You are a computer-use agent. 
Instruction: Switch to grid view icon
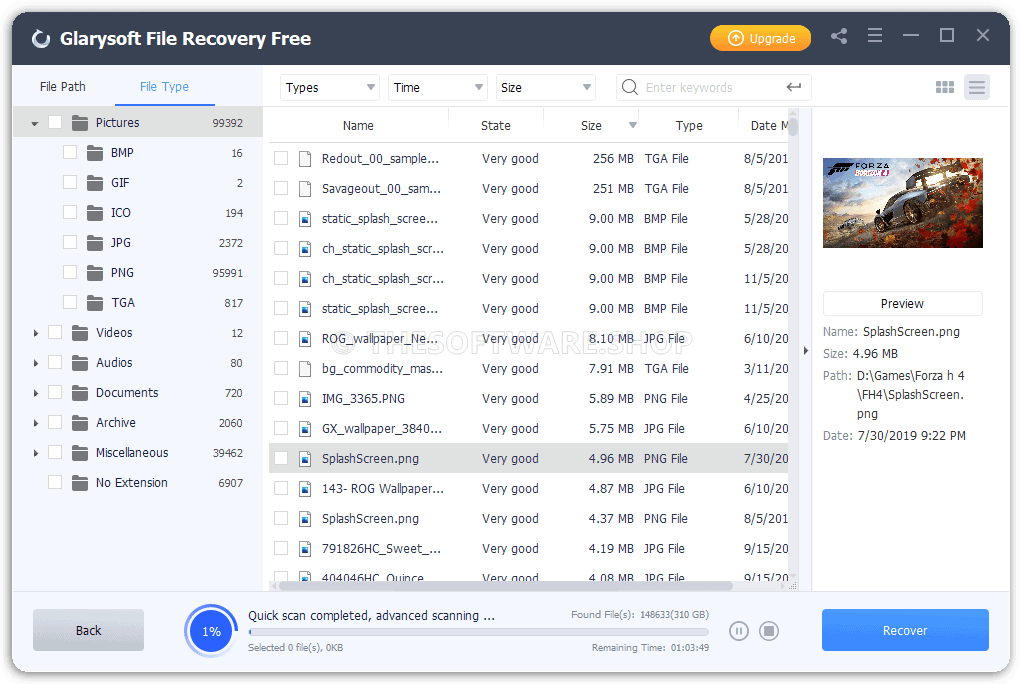944,87
